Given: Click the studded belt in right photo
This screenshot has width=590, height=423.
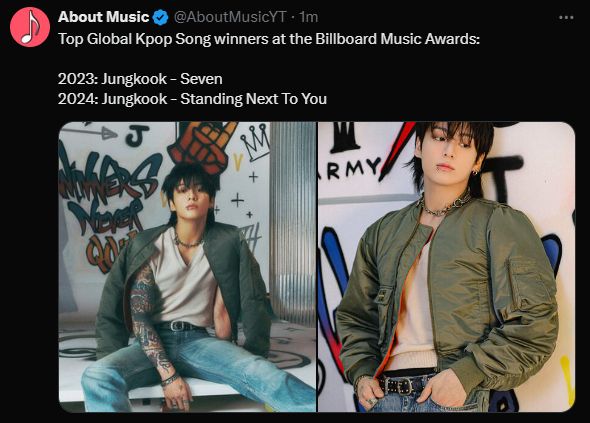Looking at the screenshot, I should [x=401, y=385].
